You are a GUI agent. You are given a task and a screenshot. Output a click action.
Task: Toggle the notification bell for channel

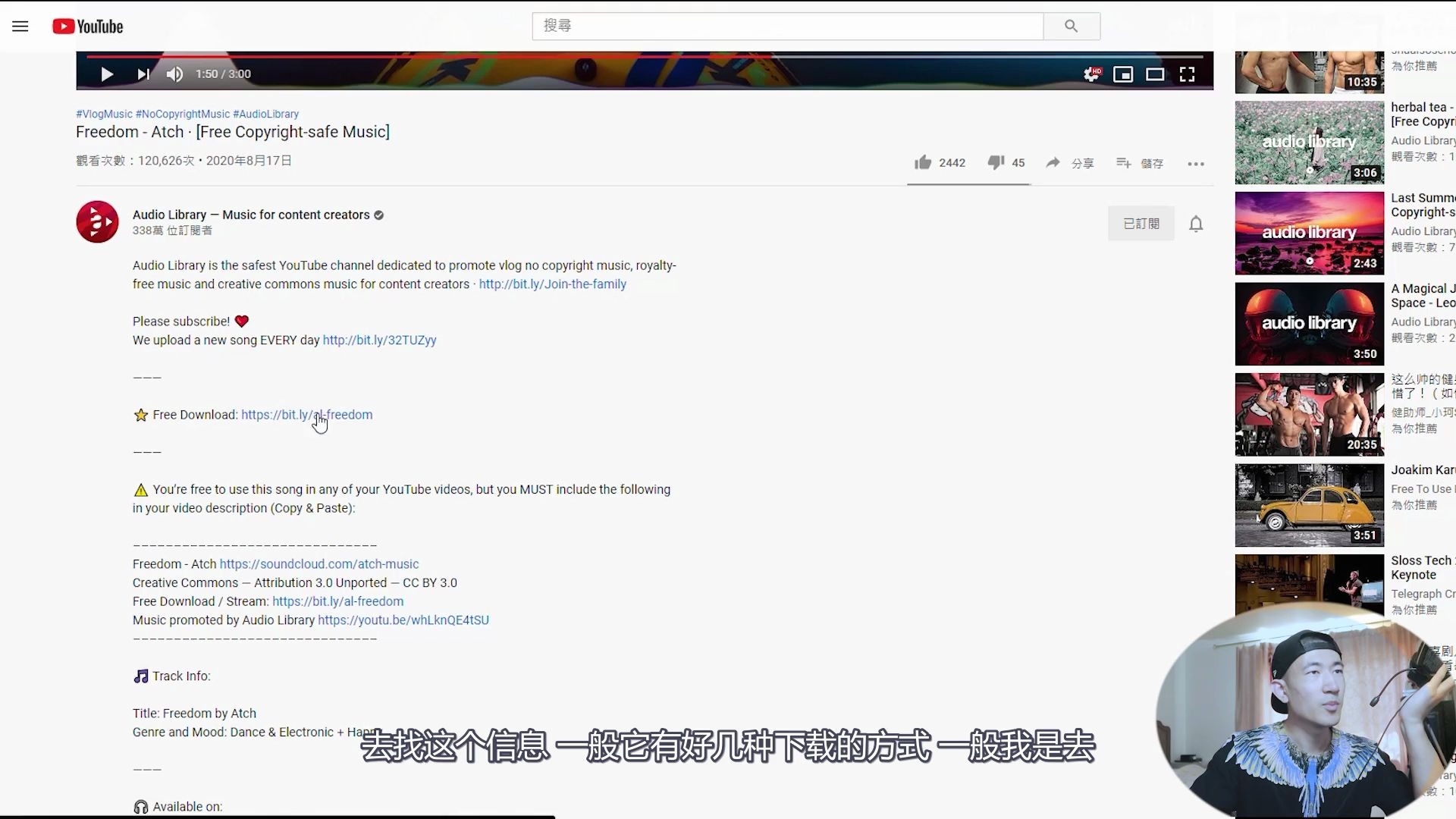tap(1196, 224)
